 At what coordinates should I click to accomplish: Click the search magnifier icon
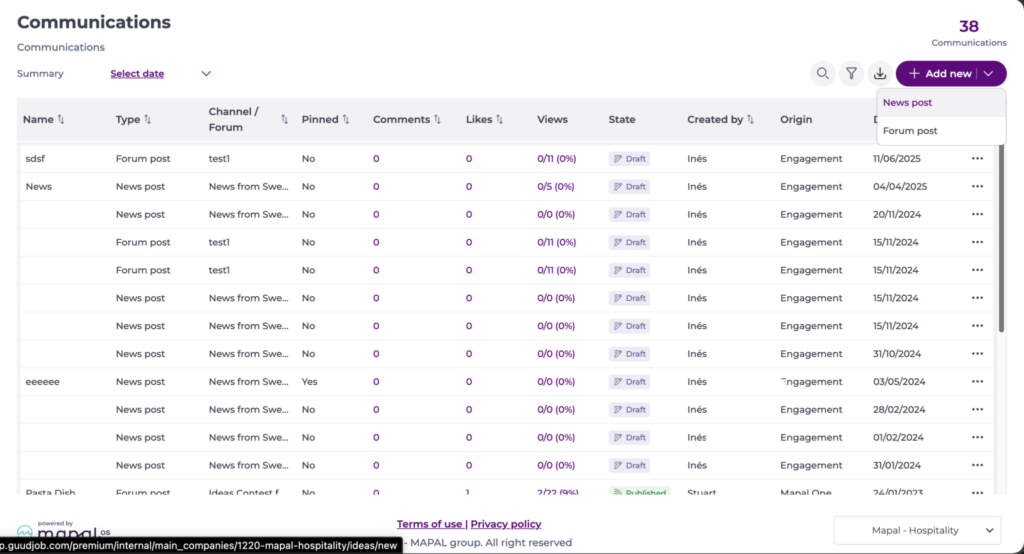coord(822,73)
